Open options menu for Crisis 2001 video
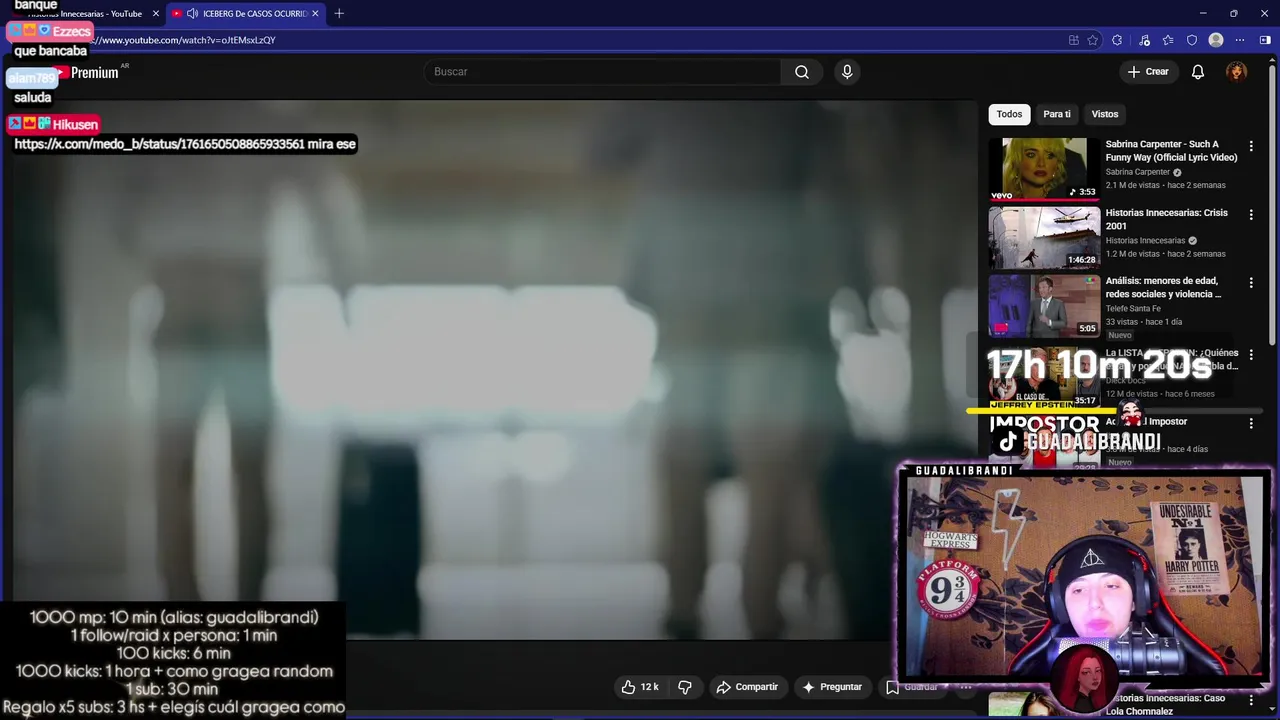 1250,214
